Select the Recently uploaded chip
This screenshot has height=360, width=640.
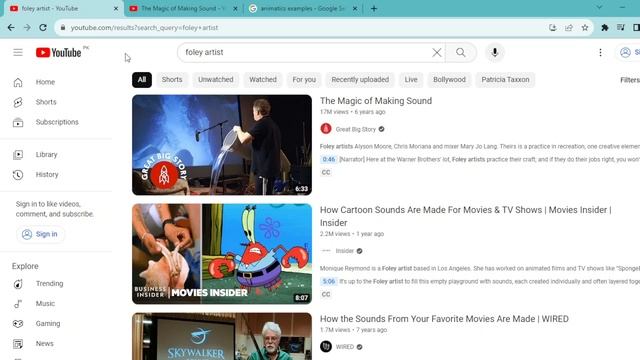click(x=360, y=80)
